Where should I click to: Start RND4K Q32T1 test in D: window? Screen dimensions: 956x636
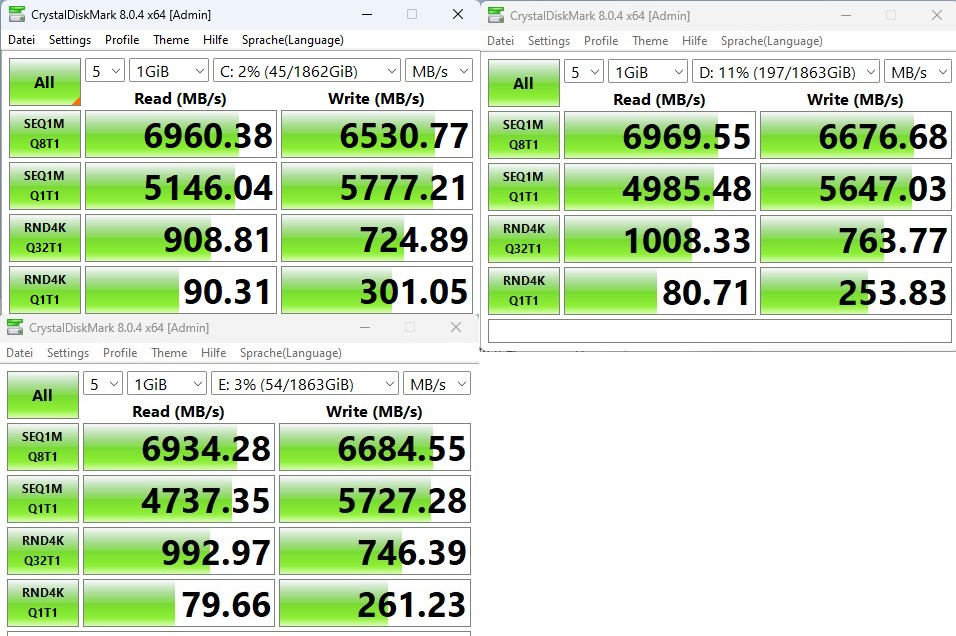click(x=524, y=239)
